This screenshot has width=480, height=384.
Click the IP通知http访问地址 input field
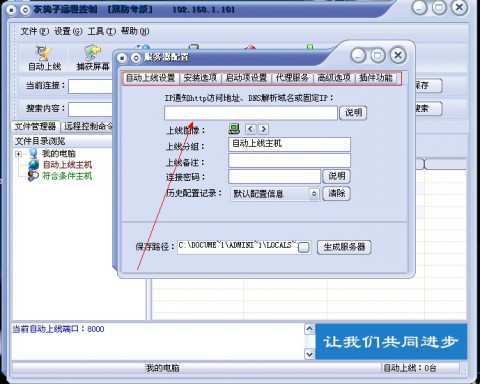point(251,113)
